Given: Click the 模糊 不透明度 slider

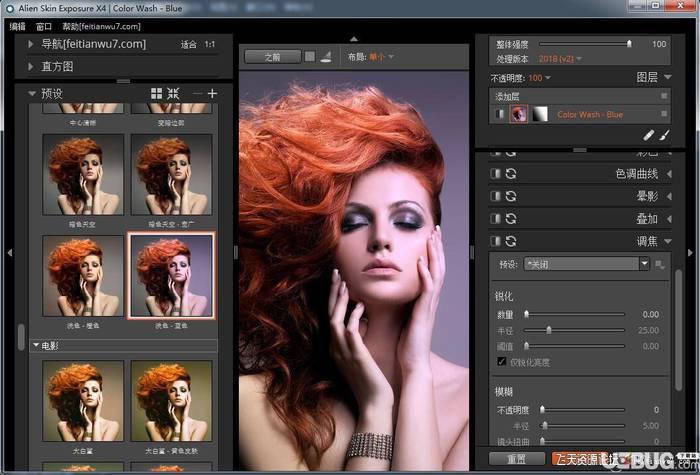Looking at the screenshot, I should (x=582, y=409).
